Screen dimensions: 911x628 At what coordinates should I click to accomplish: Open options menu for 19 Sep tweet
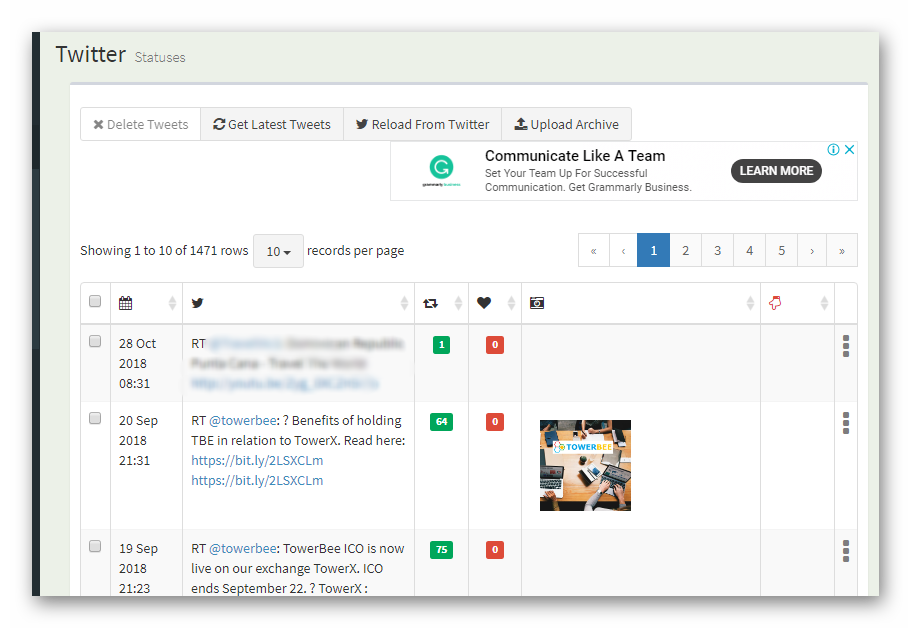(x=846, y=551)
